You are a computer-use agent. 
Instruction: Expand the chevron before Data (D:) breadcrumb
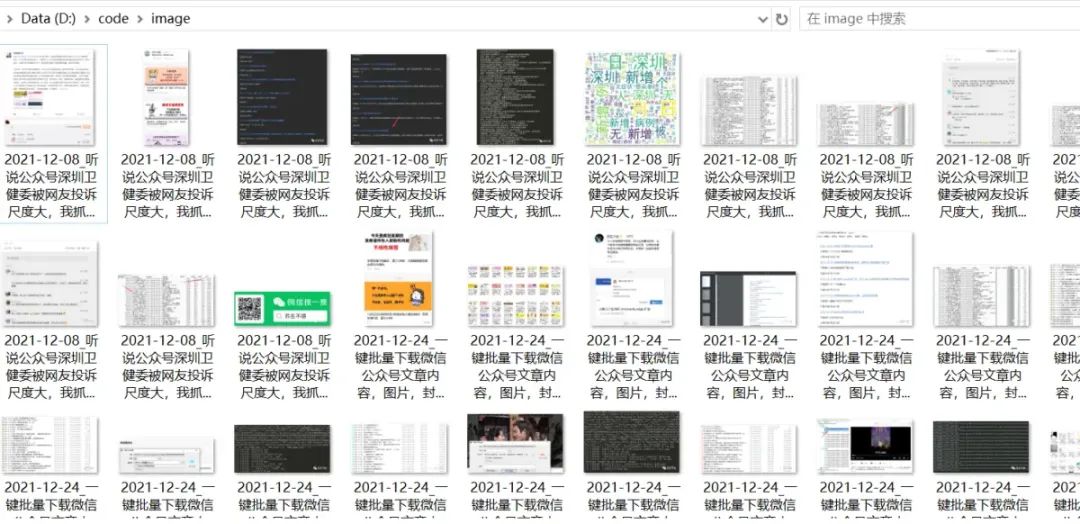click(x=9, y=19)
